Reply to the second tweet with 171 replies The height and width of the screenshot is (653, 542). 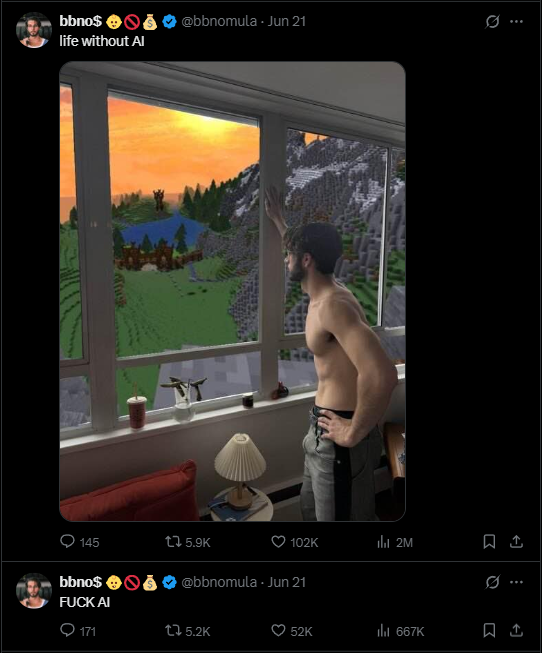click(78, 631)
